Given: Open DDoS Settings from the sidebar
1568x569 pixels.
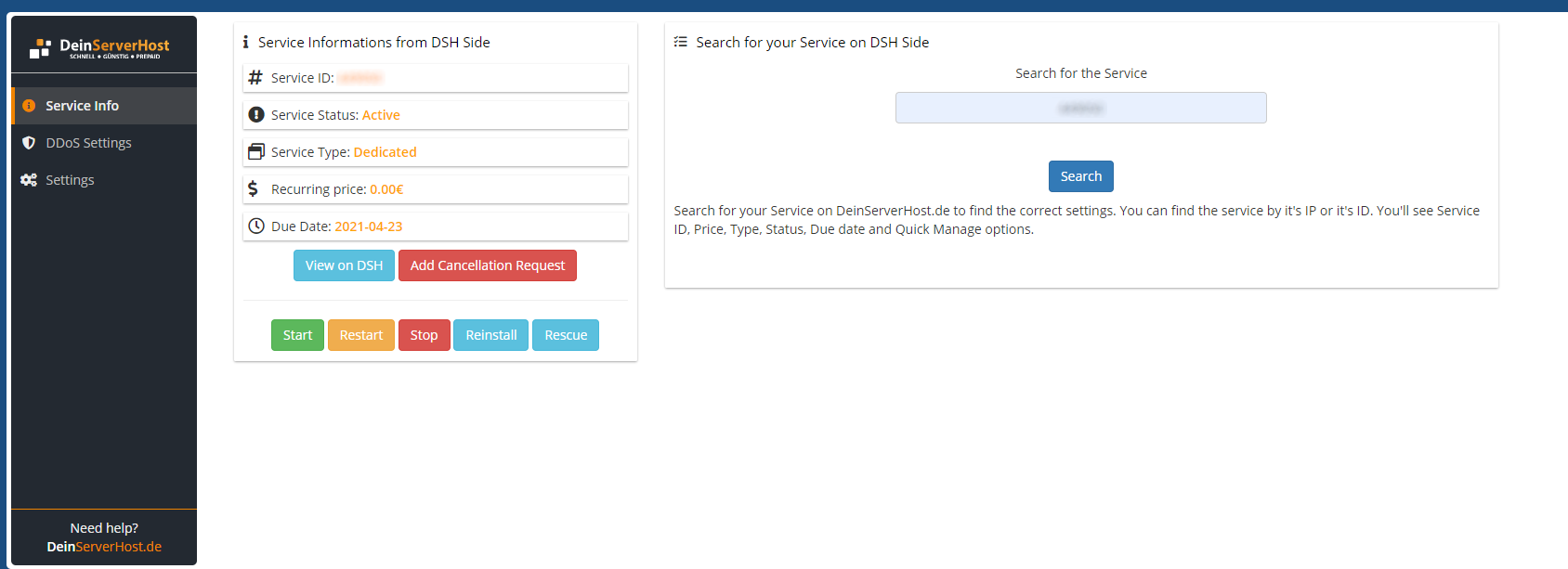Looking at the screenshot, I should [88, 143].
